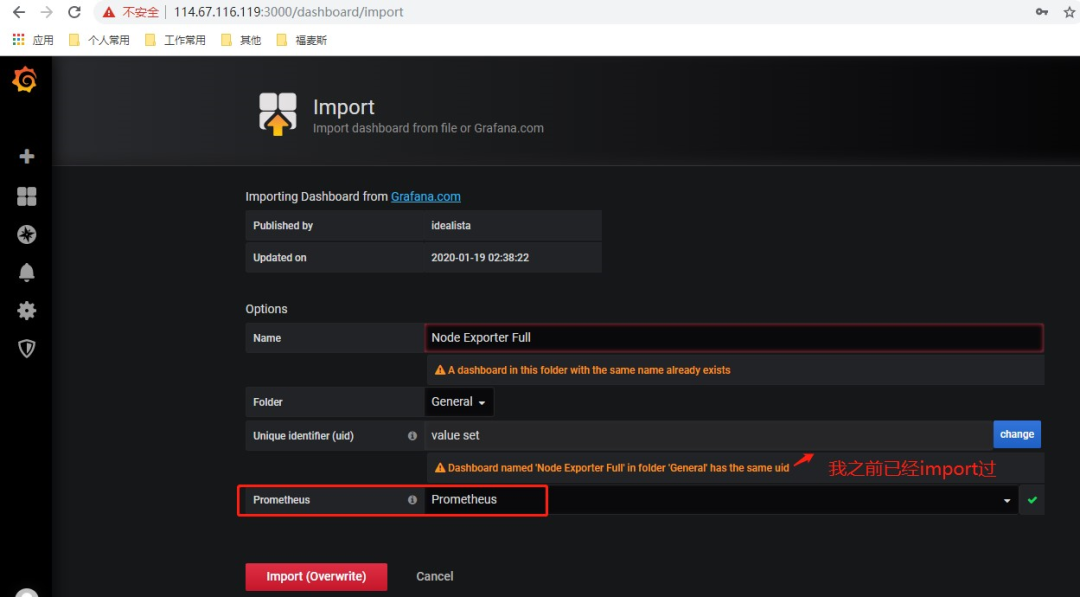Click the blue change button for uid
The width and height of the screenshot is (1080, 597).
[1017, 434]
